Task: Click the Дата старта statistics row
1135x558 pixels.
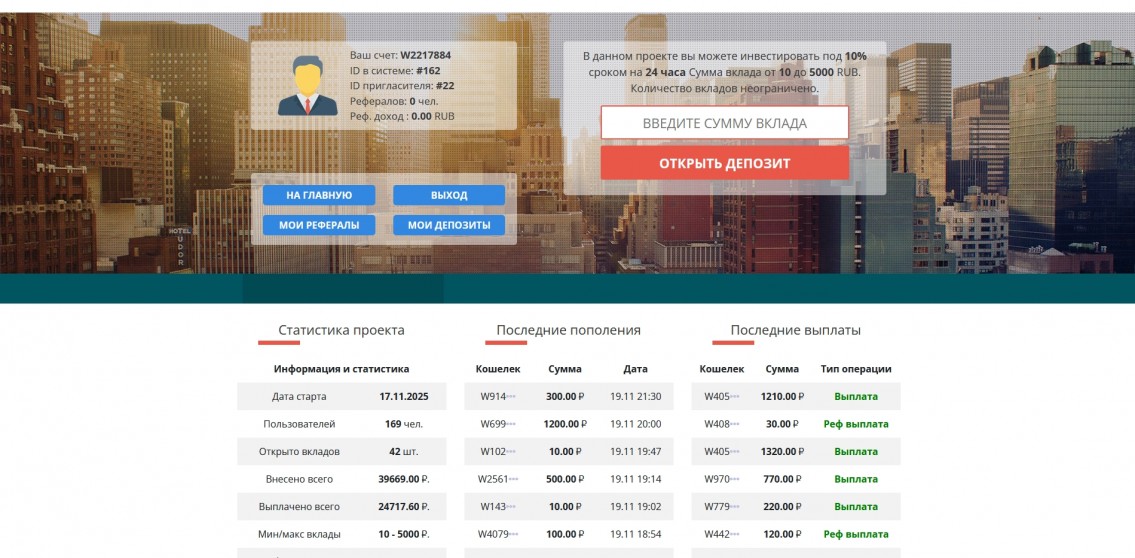Action: point(299,396)
